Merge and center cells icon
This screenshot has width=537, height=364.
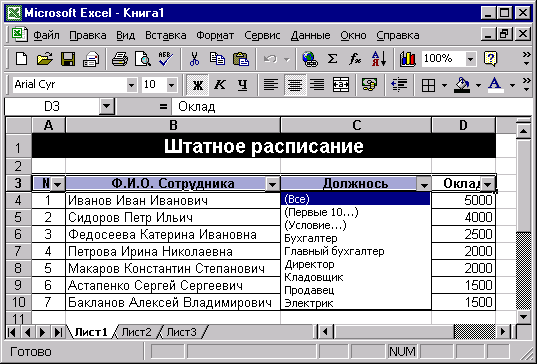[x=341, y=85]
